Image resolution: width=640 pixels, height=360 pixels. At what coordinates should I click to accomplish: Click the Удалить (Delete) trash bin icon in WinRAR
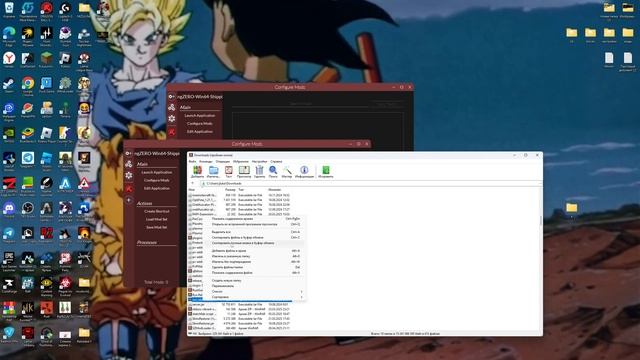click(x=260, y=171)
